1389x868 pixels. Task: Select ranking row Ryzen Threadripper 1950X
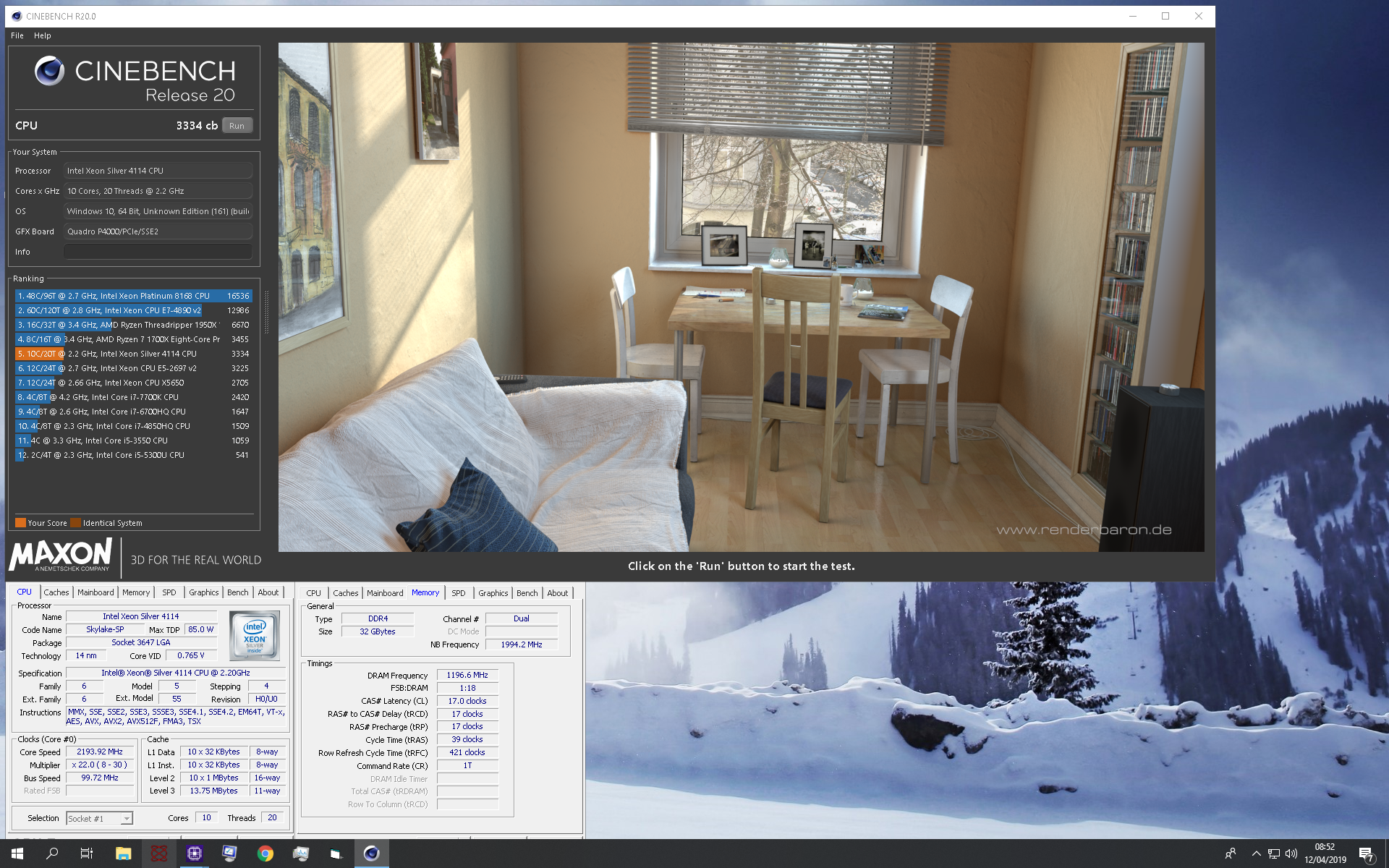click(x=133, y=325)
